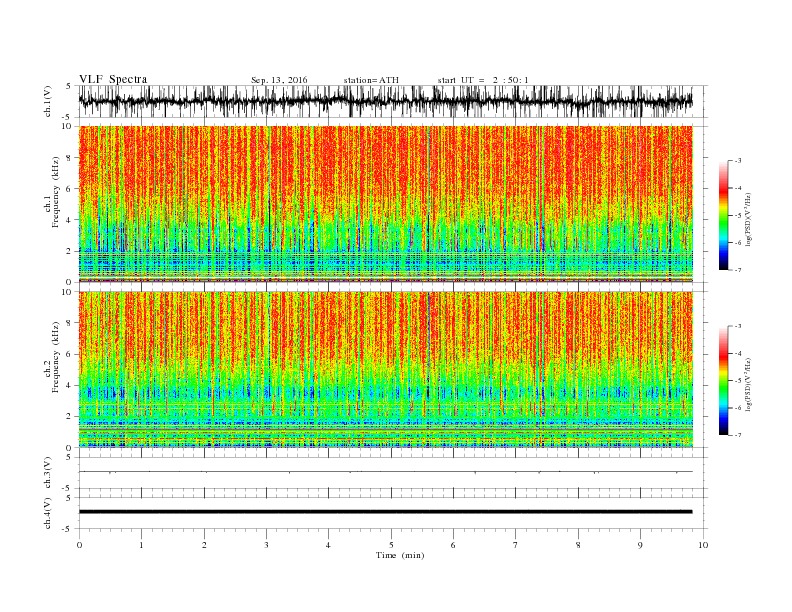Click inside the ch.1 spectrogram panel

point(386,204)
